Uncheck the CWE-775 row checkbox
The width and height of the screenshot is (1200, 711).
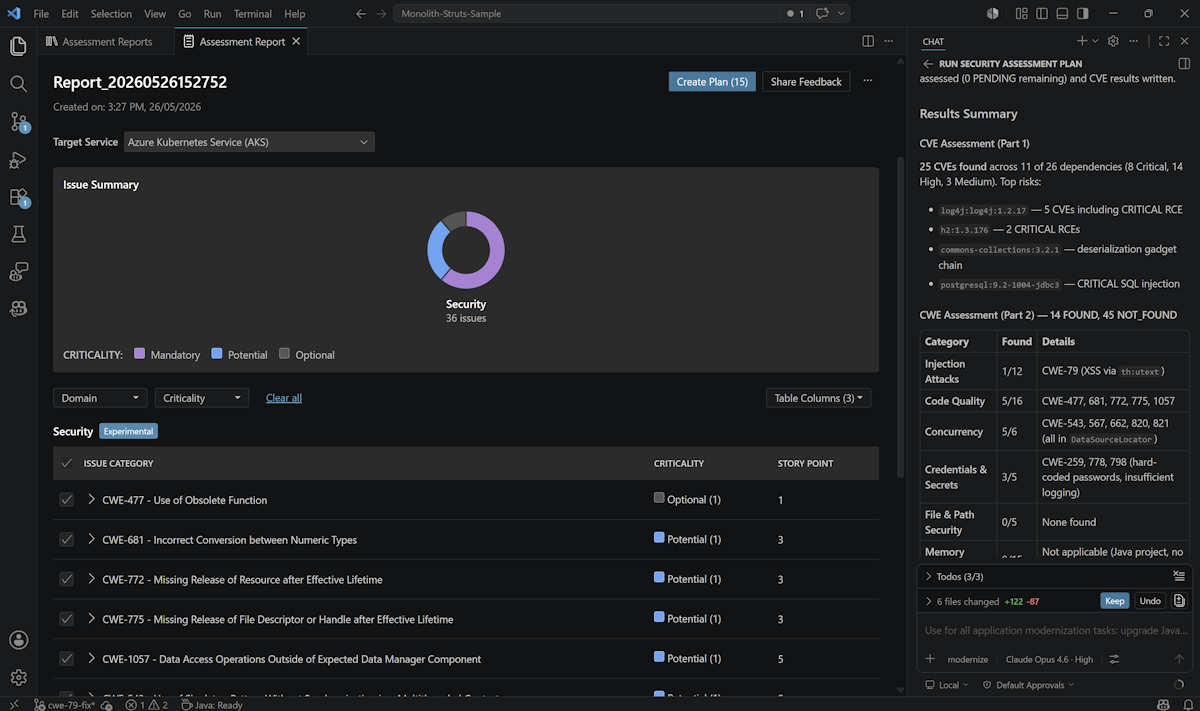(x=67, y=619)
